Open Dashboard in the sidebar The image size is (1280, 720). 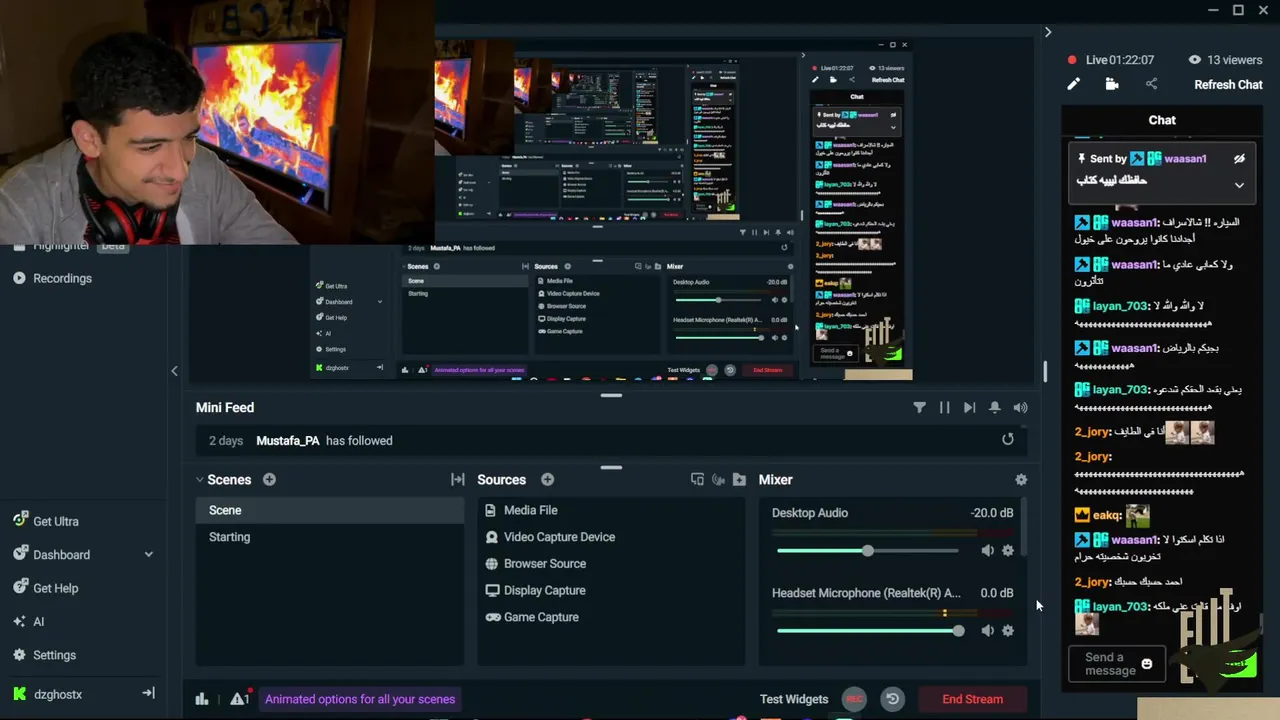61,555
